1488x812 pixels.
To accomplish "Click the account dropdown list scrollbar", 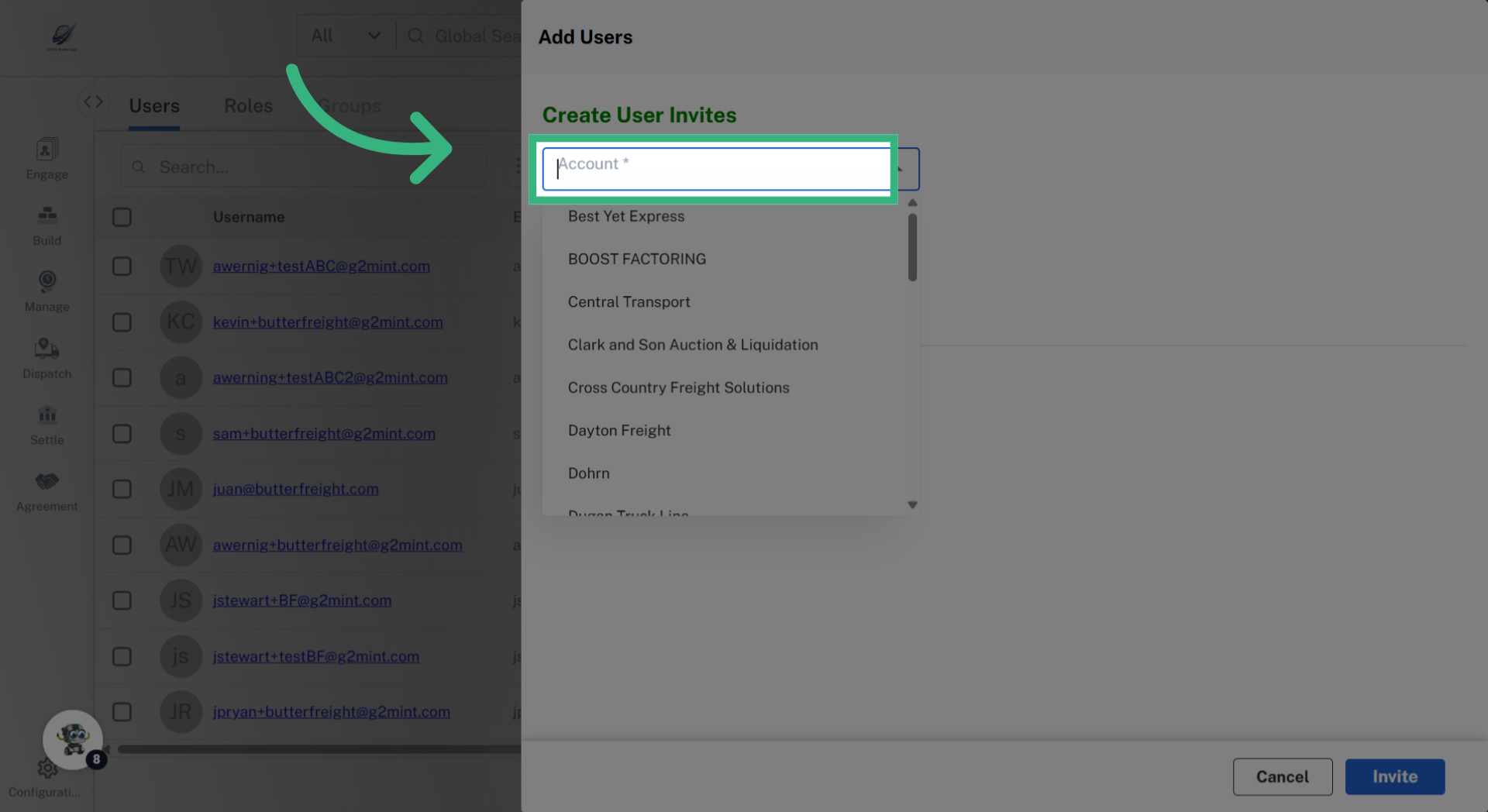I will (x=912, y=248).
